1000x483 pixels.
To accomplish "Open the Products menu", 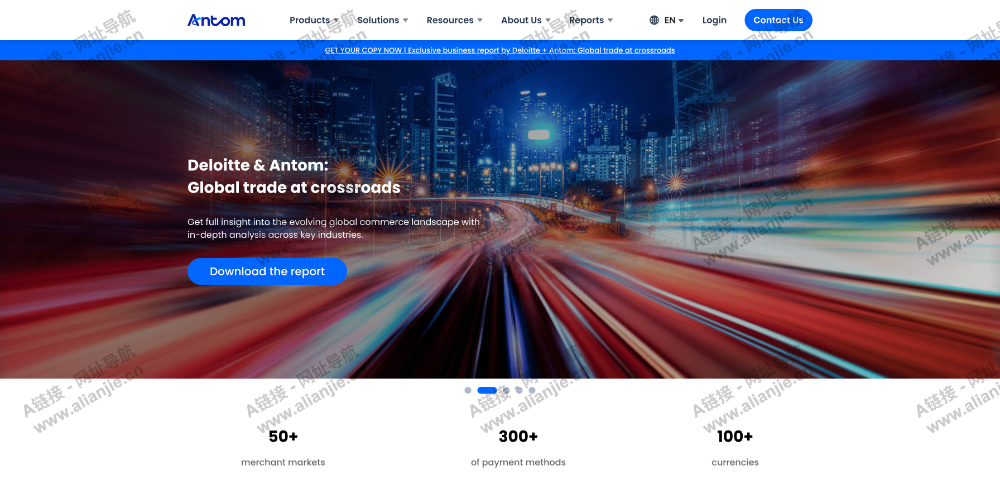I will tap(309, 20).
